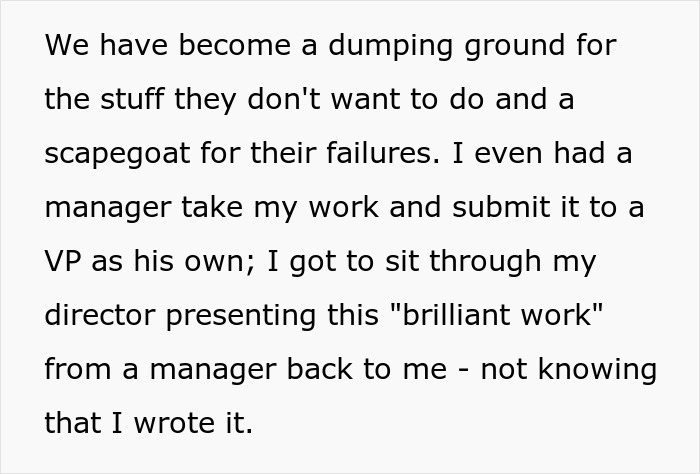Viewport: 700px width, 474px height.
Task: Select the word "scapegoat"
Action: (x=117, y=154)
